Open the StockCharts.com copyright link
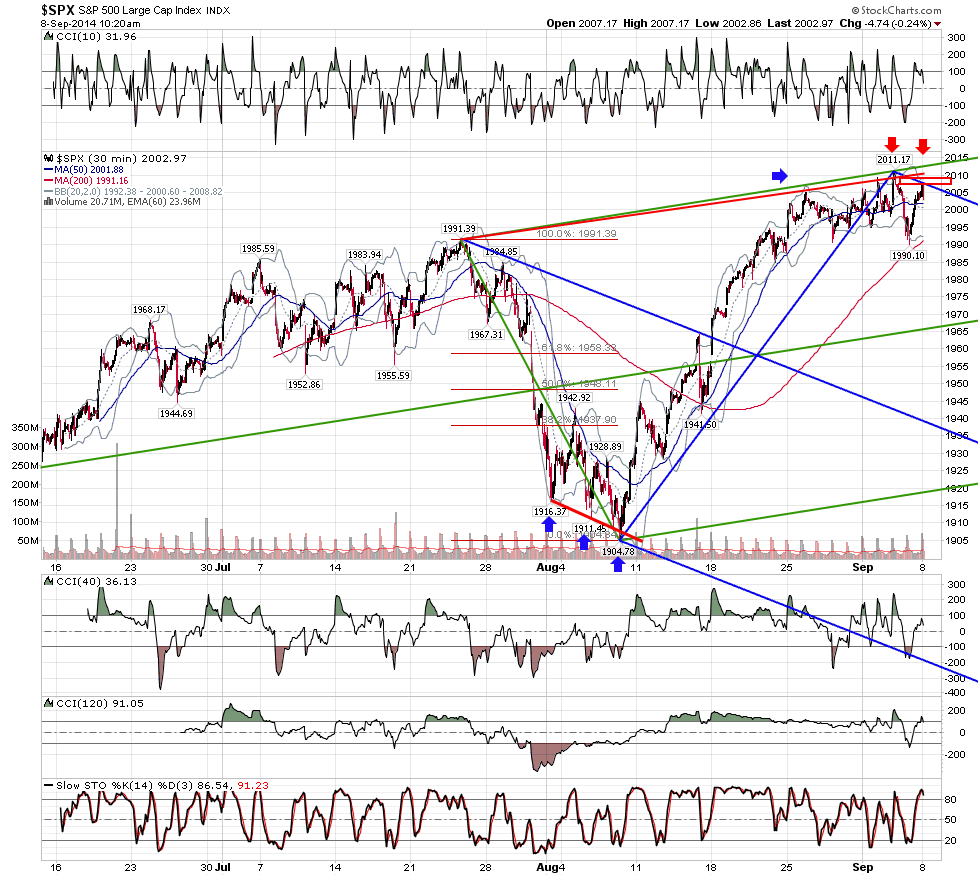 click(x=896, y=10)
